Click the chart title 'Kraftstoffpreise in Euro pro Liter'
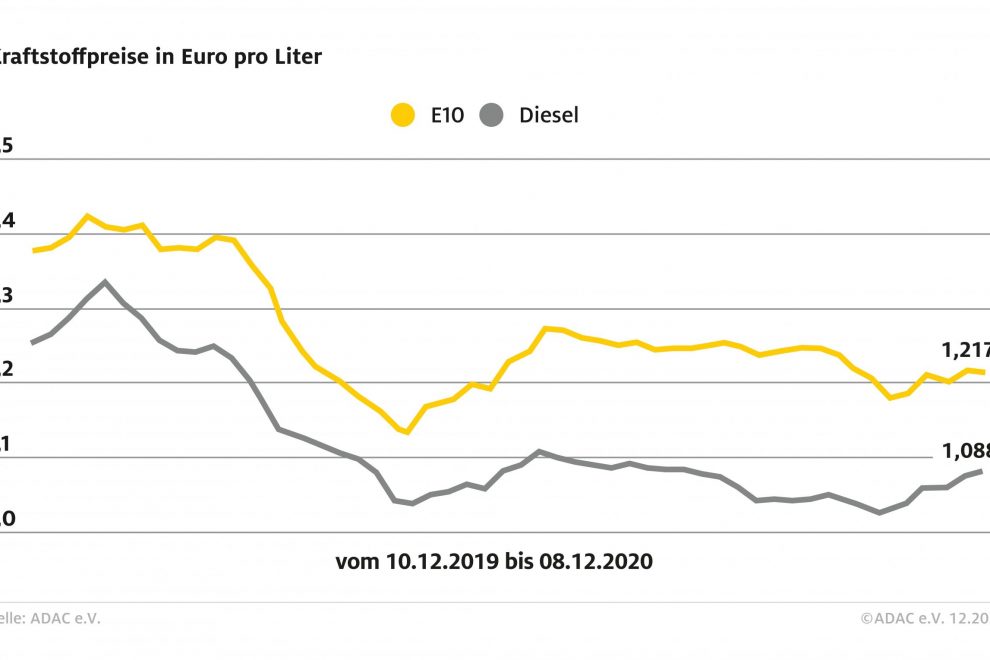The width and height of the screenshot is (990, 660). pyautogui.click(x=160, y=57)
